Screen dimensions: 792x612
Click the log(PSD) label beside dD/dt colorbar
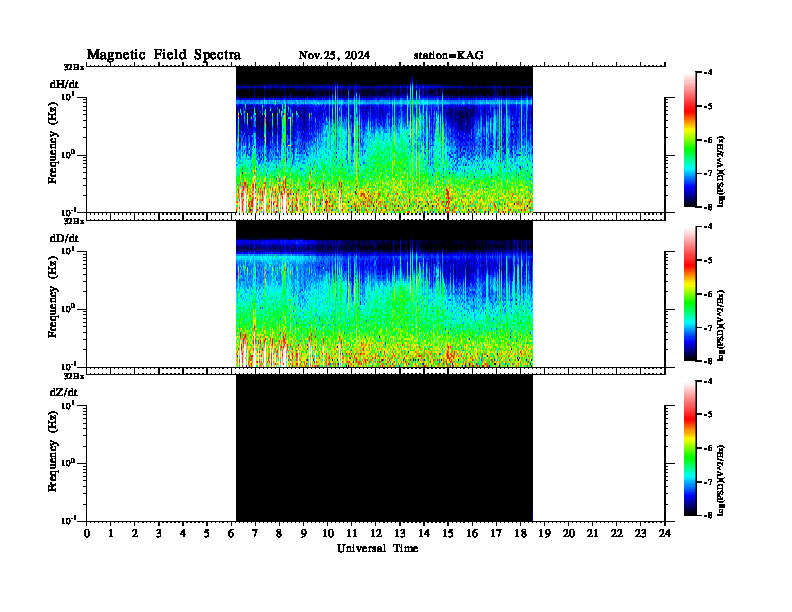pyautogui.click(x=721, y=325)
